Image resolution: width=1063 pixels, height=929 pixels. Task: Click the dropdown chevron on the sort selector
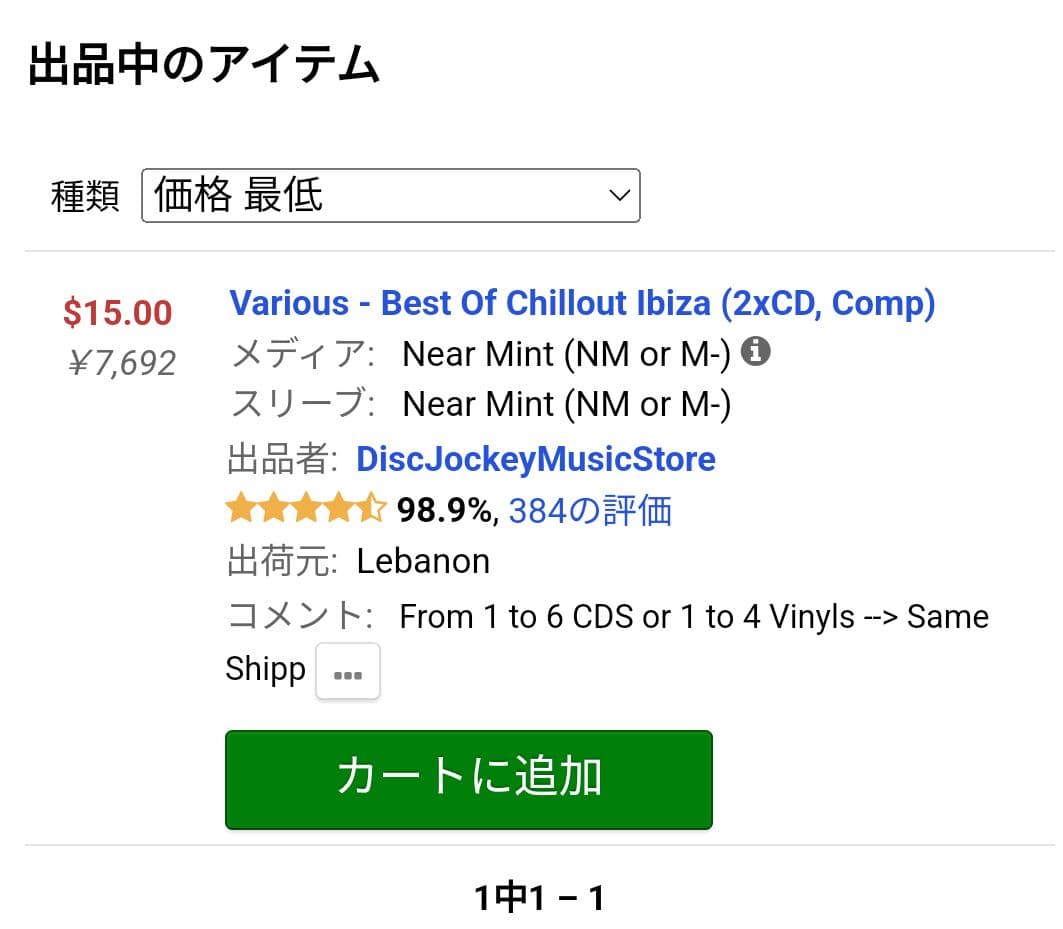point(618,196)
